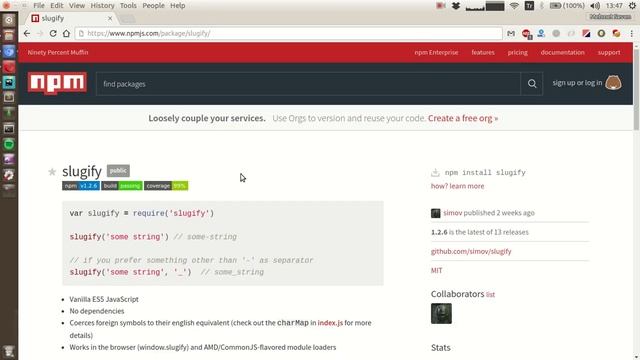
Task: Click the coverage badge
Action: 166,186
